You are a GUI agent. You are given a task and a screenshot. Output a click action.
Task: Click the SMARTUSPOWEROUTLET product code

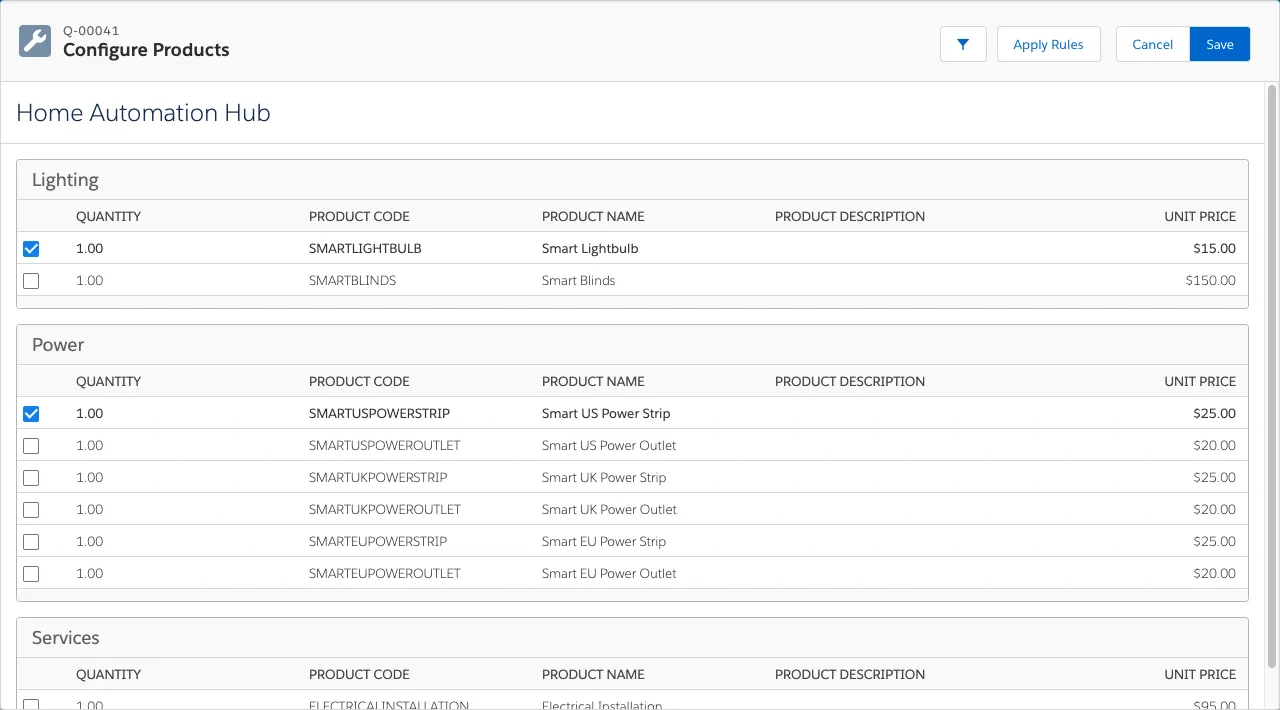pyautogui.click(x=385, y=445)
